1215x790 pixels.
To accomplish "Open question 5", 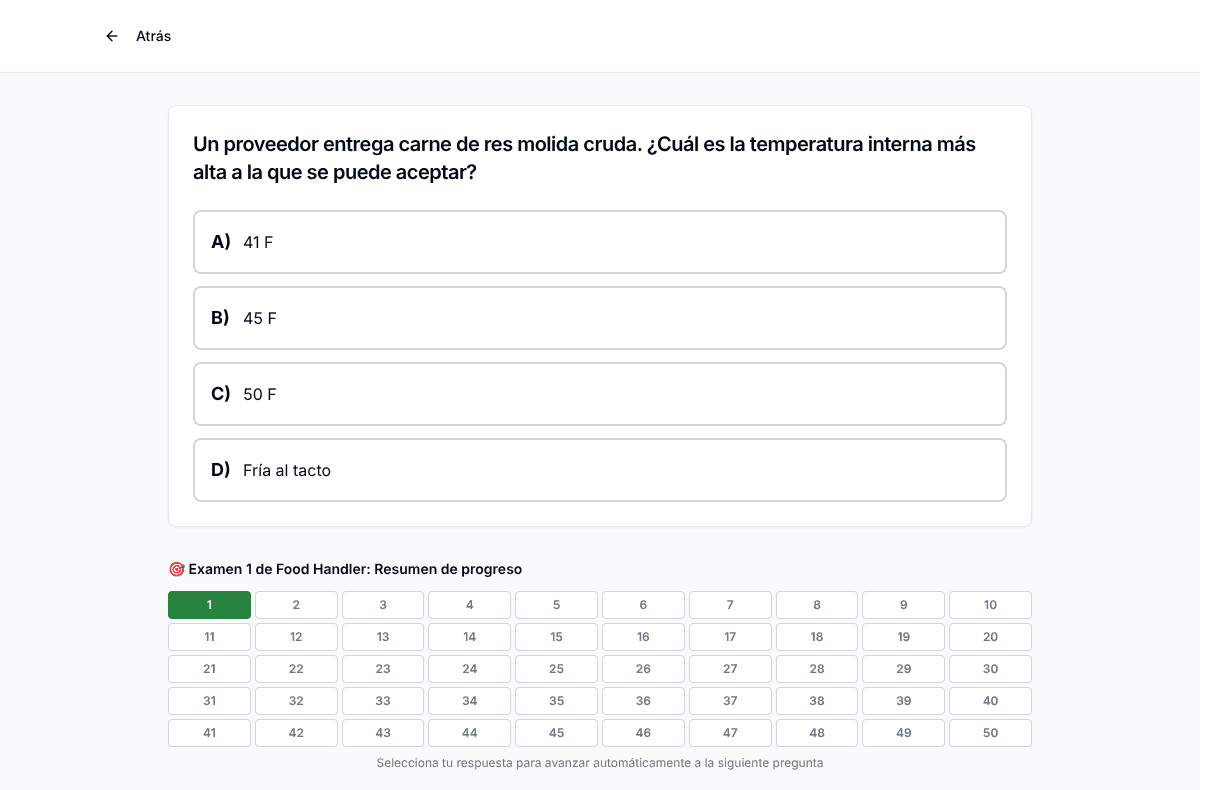I will pos(556,605).
